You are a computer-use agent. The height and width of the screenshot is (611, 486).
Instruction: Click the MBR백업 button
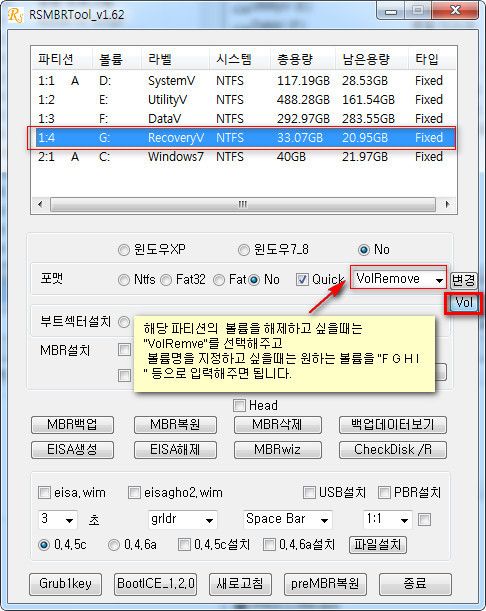tap(72, 425)
